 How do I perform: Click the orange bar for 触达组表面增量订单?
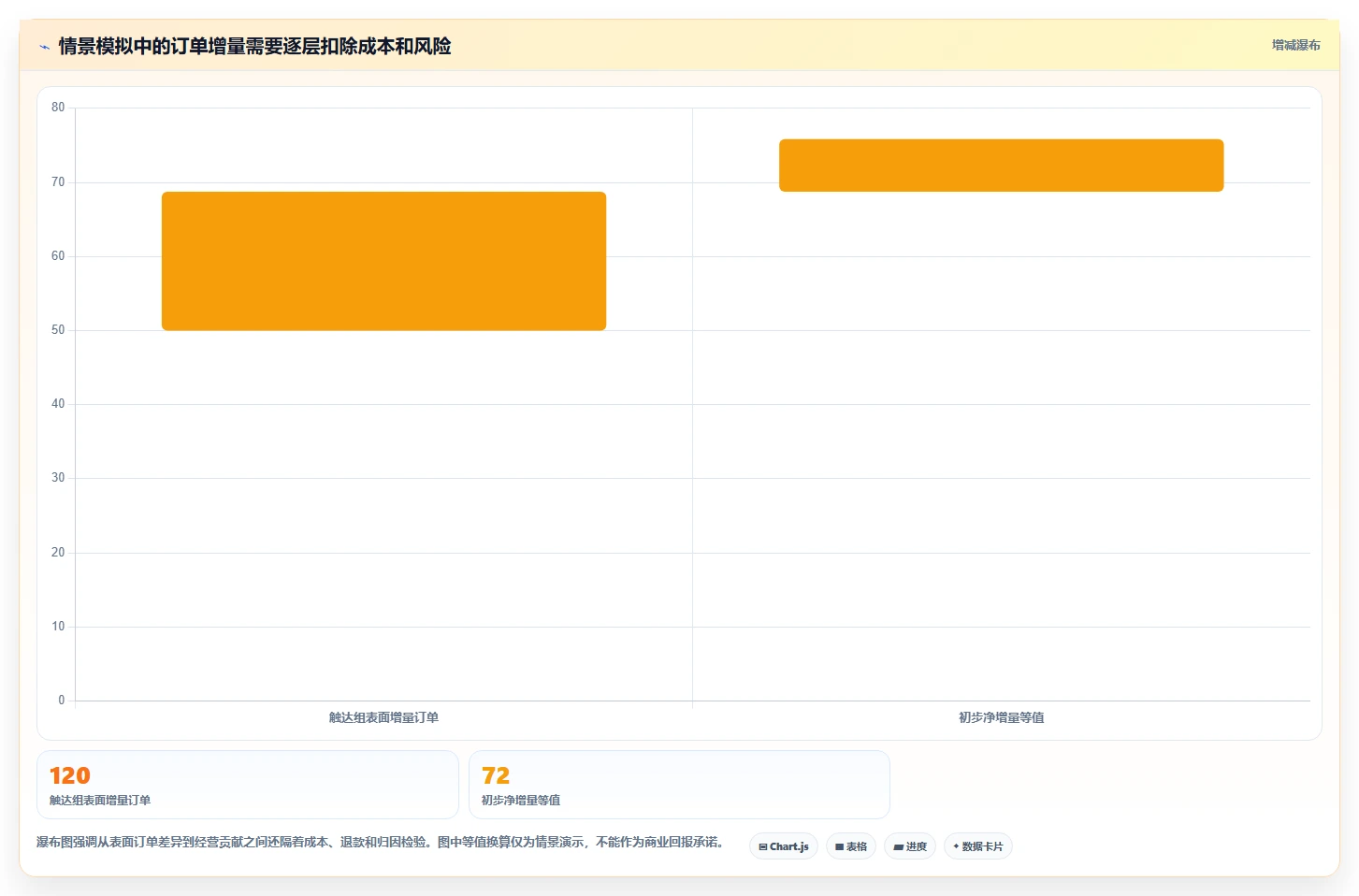click(383, 261)
